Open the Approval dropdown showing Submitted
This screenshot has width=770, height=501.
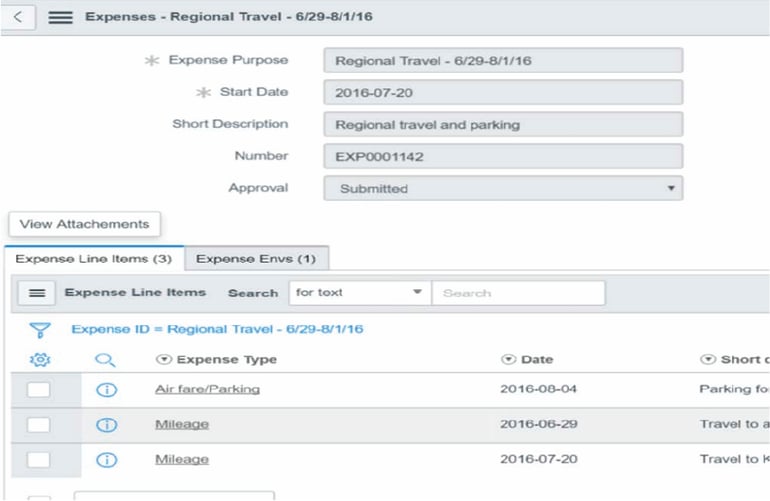click(503, 188)
